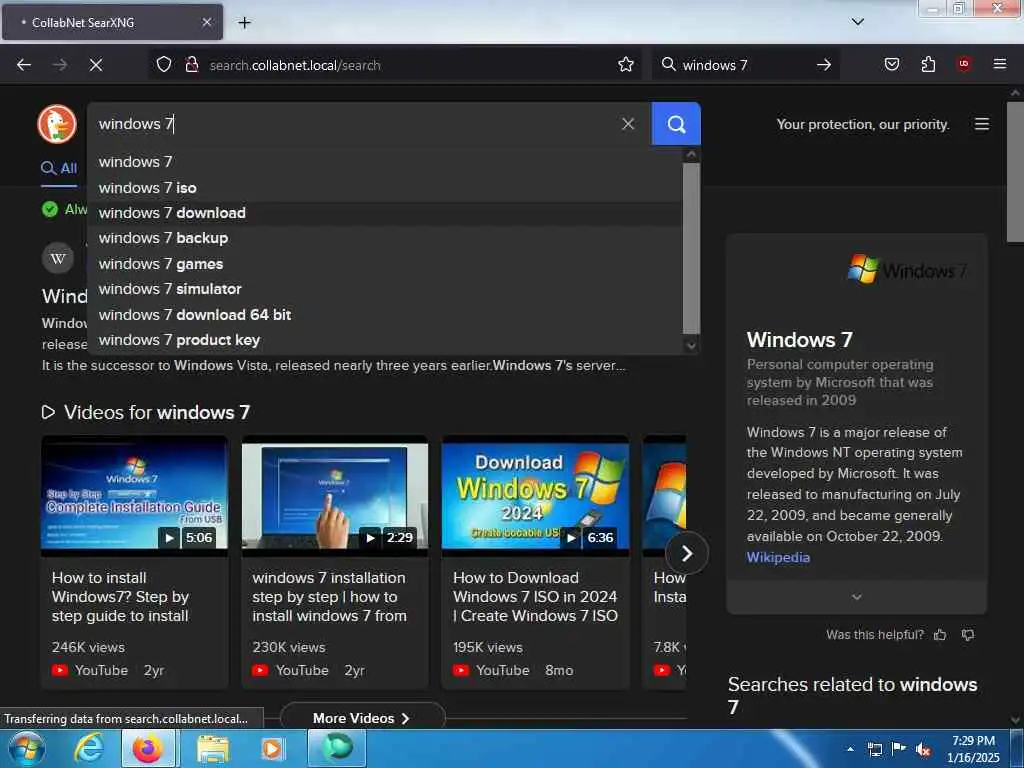1024x768 pixels.
Task: Select the All results tab
Action: coord(59,168)
